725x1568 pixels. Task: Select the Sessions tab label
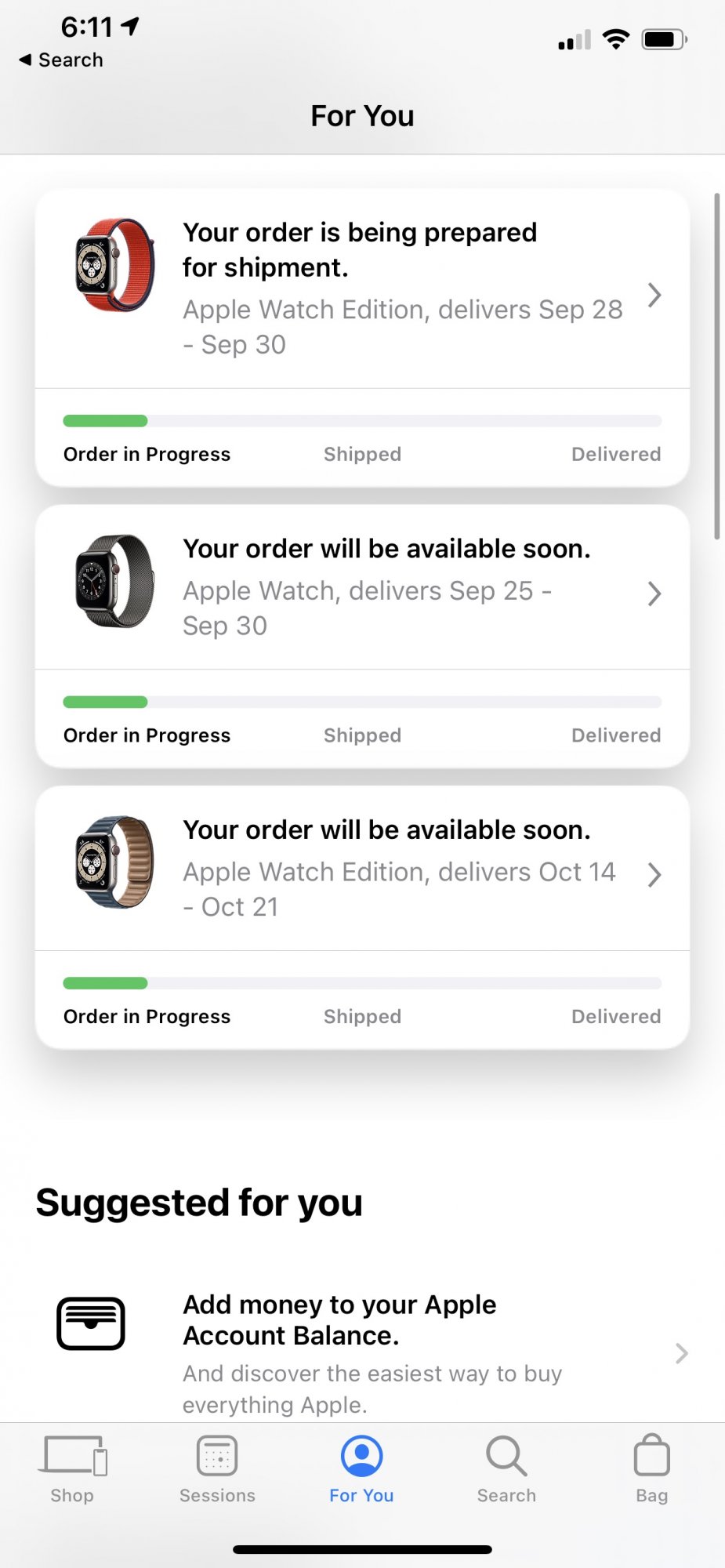click(217, 1495)
